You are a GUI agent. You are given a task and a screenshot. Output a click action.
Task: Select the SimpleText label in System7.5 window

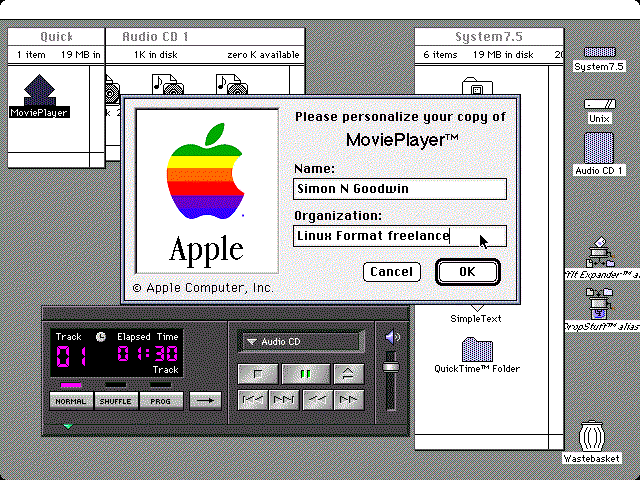[x=476, y=319]
